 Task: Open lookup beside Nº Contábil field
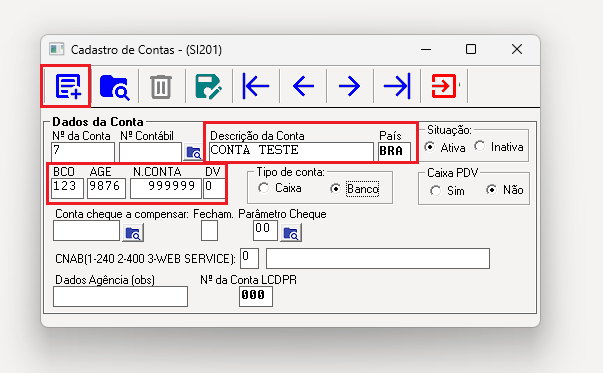pyautogui.click(x=193, y=153)
